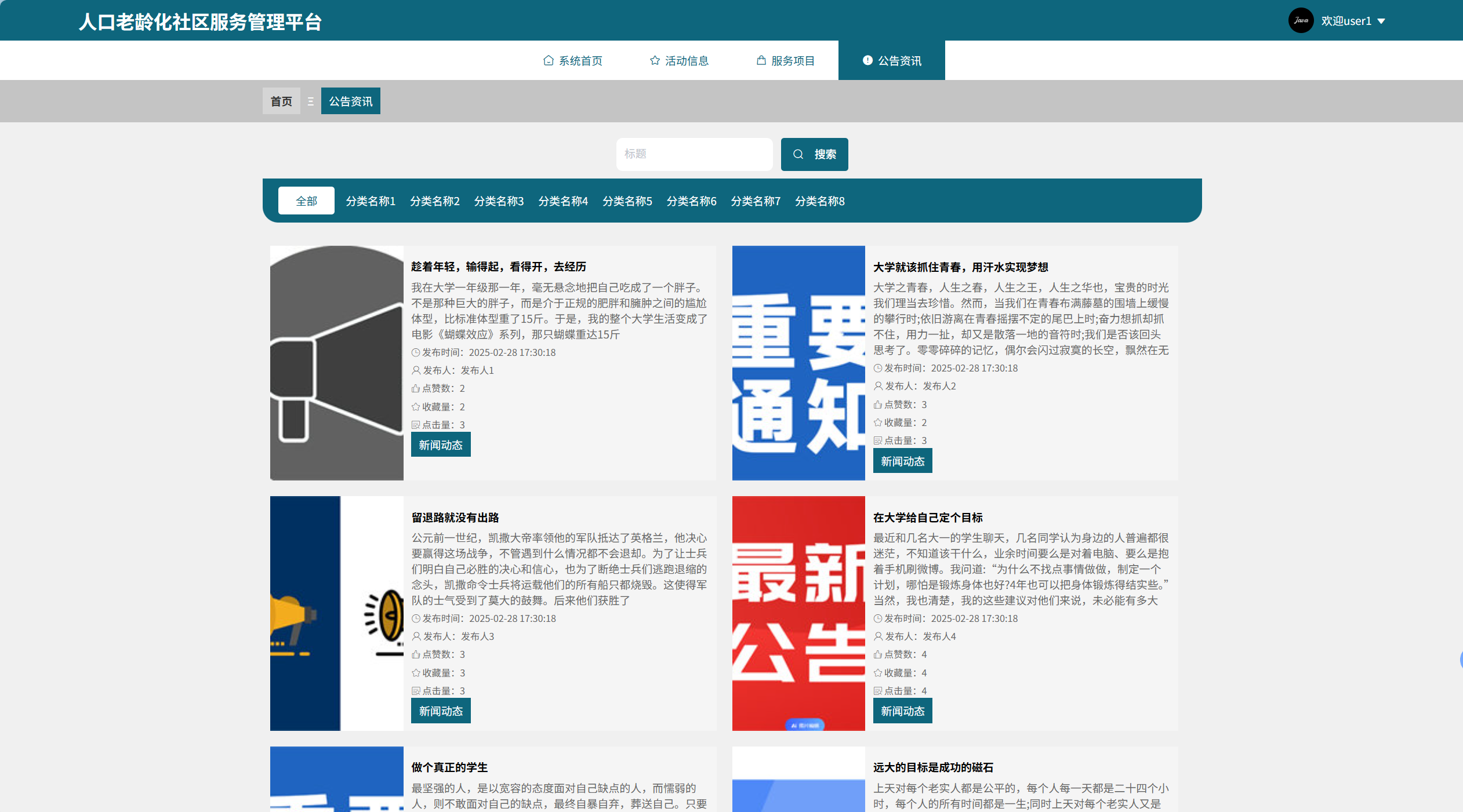Click the exclamation icon beside 公告资讯
This screenshot has height=812, width=1463.
tap(867, 60)
